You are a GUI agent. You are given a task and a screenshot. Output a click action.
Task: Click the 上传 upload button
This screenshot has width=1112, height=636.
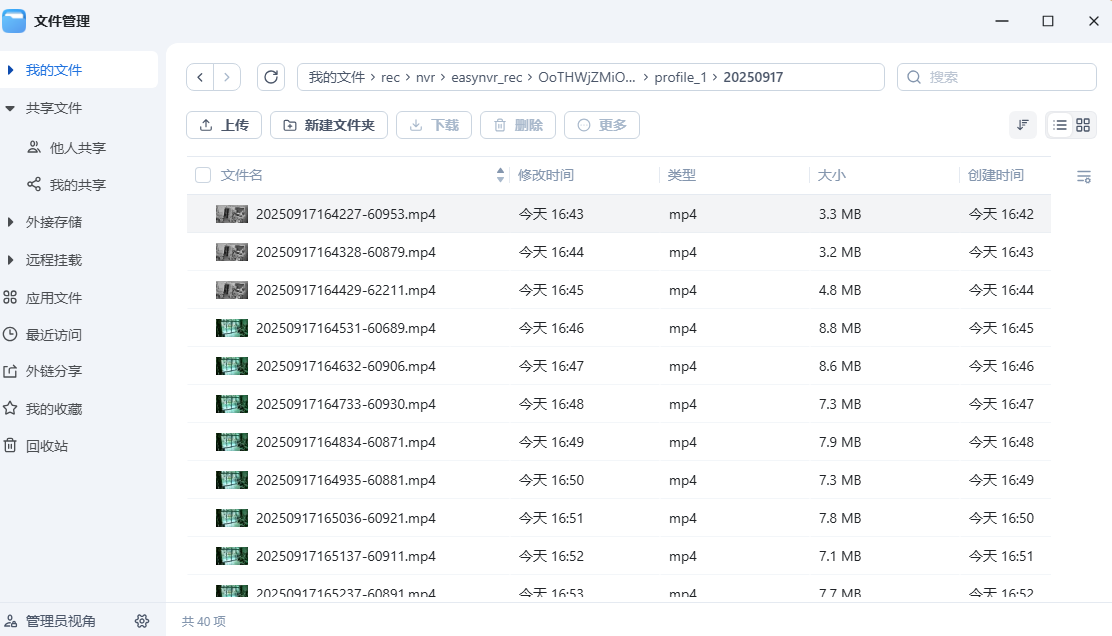click(x=224, y=125)
